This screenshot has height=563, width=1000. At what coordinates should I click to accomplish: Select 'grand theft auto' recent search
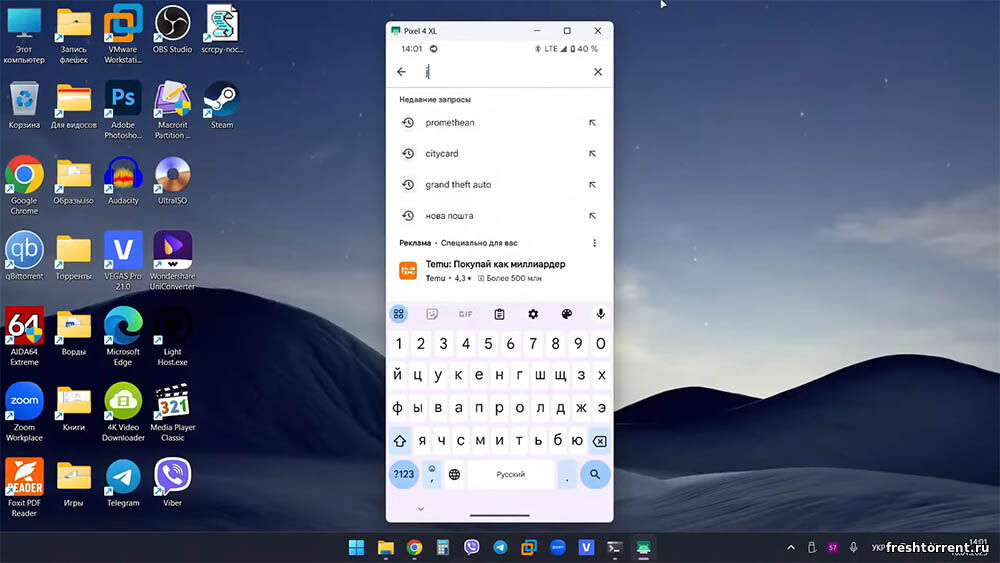(458, 185)
